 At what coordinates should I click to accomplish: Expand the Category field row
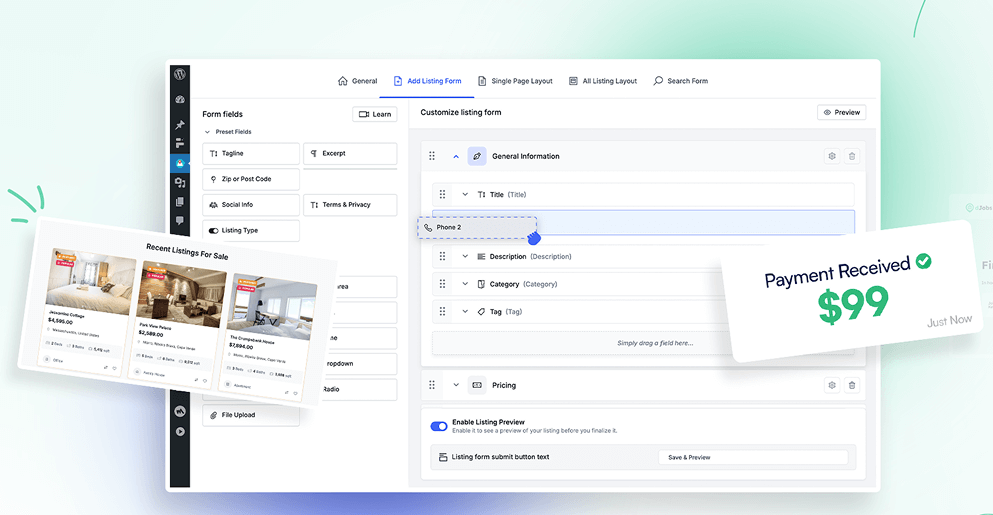[465, 284]
